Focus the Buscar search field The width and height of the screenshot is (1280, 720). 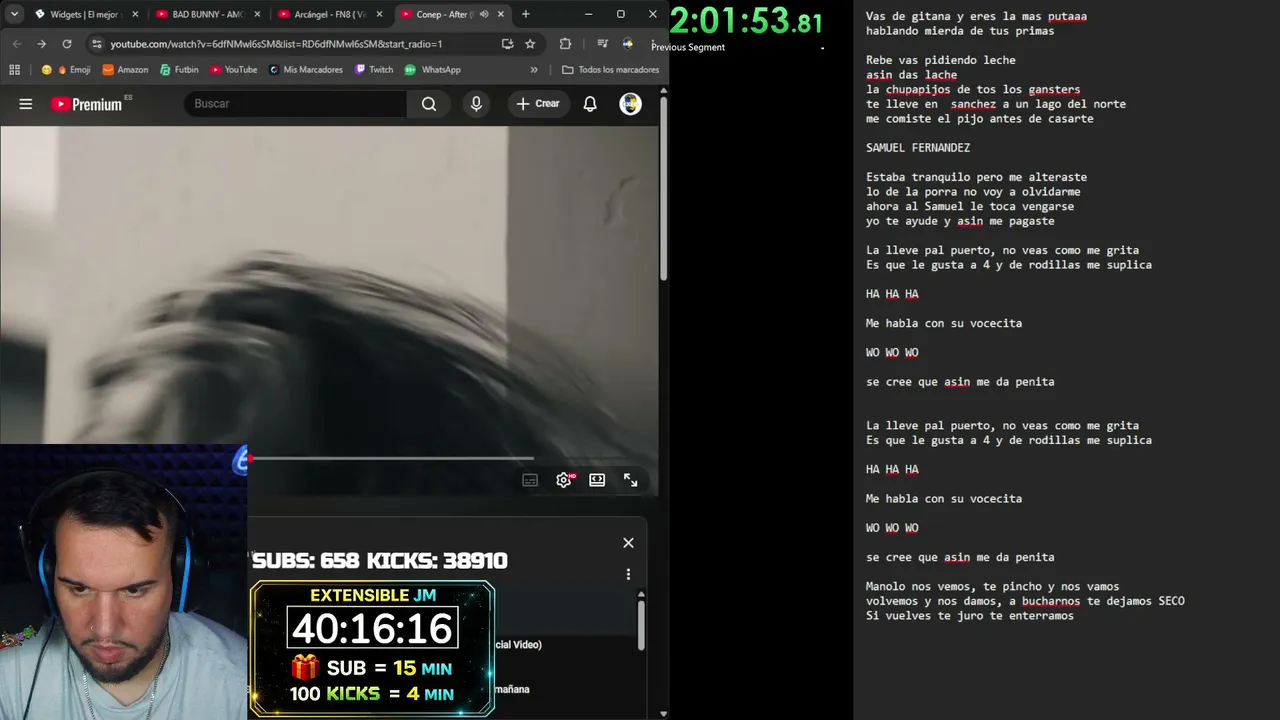[295, 104]
